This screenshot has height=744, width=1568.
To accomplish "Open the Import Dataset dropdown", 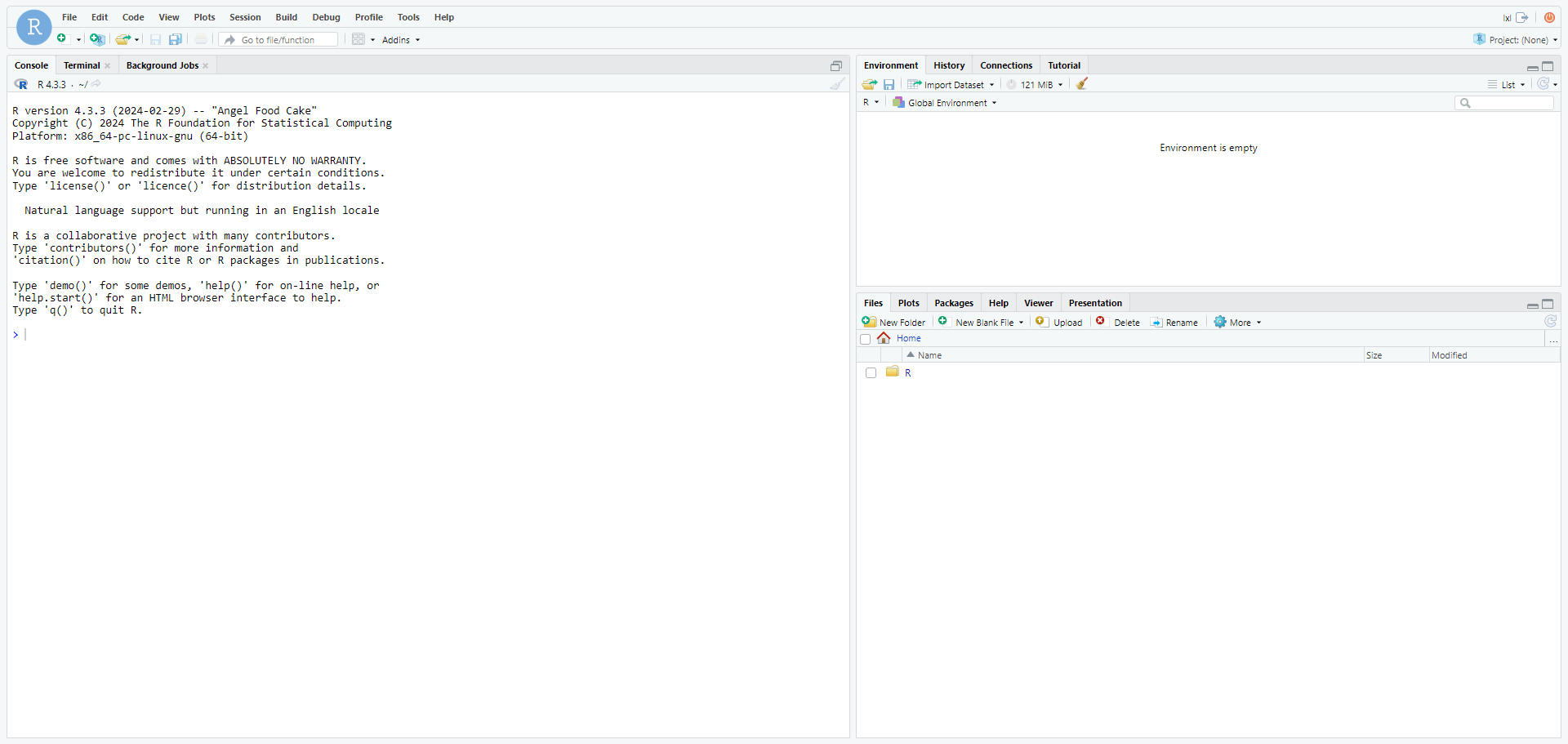I will click(x=951, y=84).
